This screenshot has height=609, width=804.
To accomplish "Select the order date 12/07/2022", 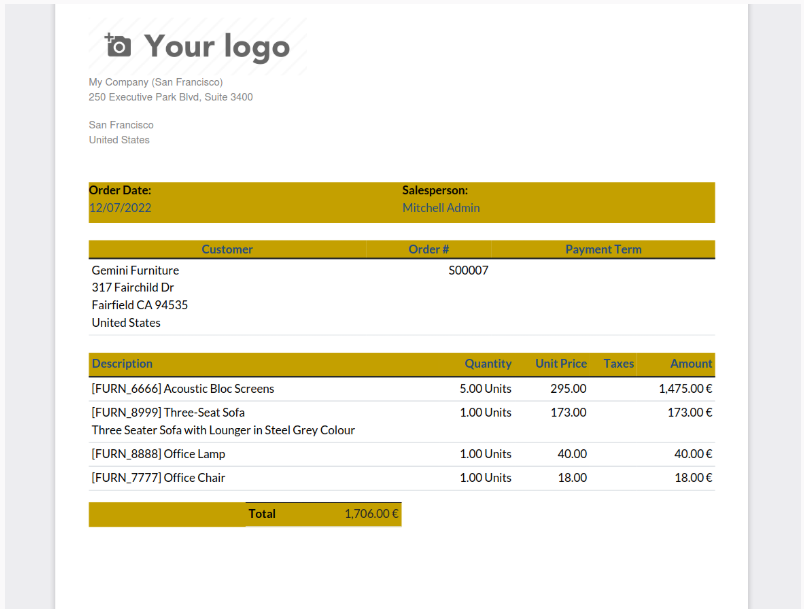I will [x=120, y=208].
